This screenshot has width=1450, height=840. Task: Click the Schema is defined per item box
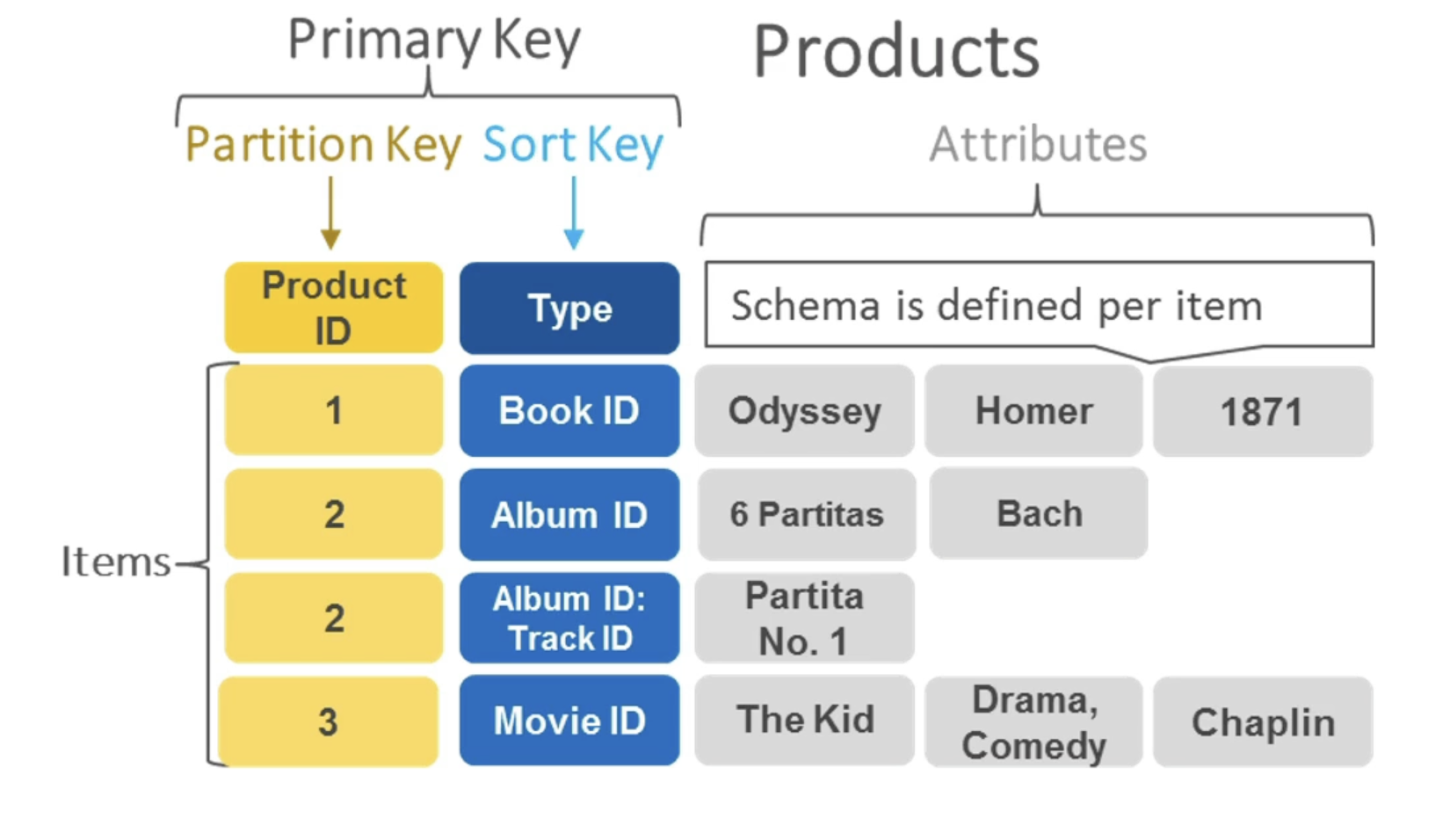pyautogui.click(x=1039, y=305)
